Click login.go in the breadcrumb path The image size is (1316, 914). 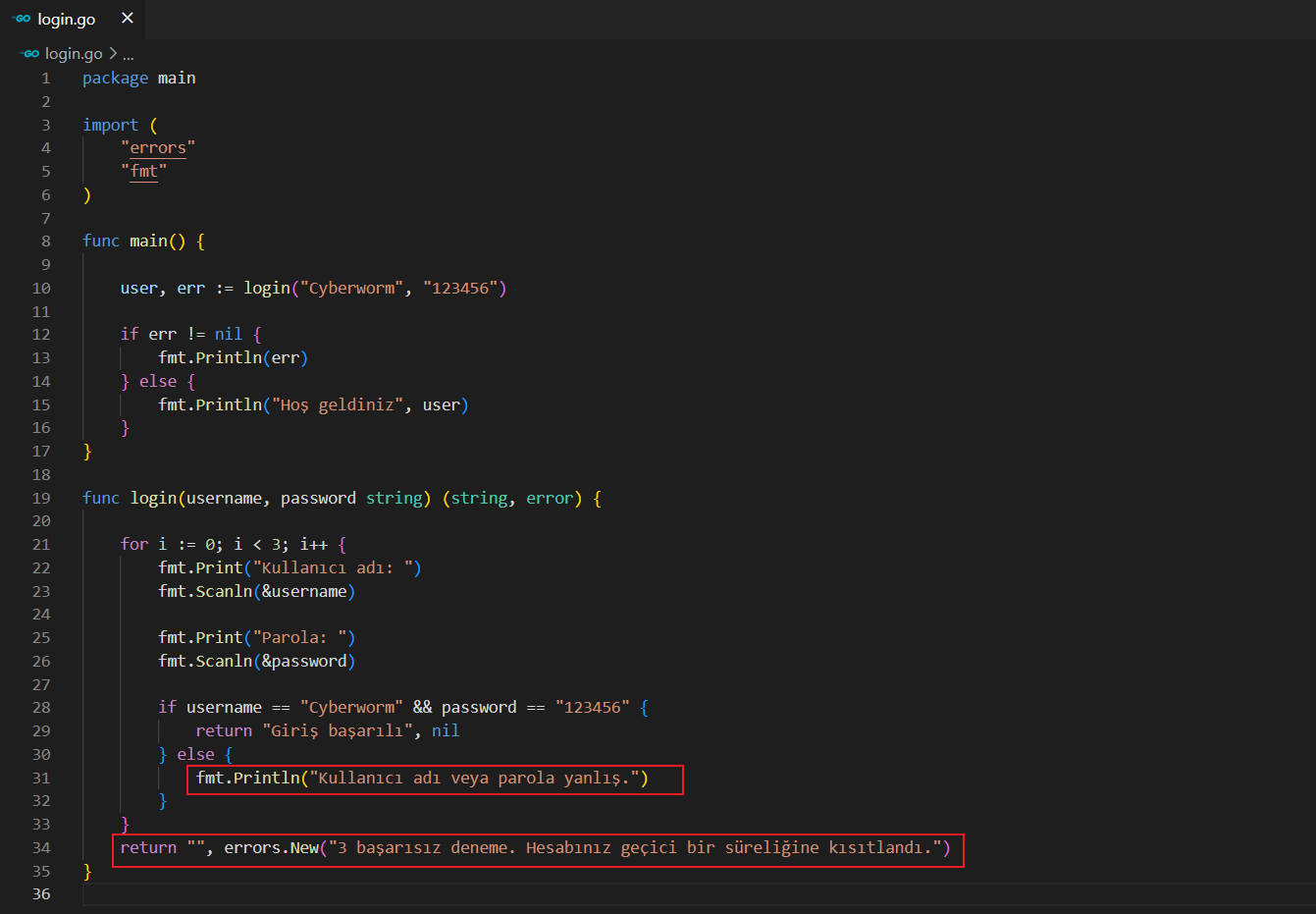[x=74, y=54]
